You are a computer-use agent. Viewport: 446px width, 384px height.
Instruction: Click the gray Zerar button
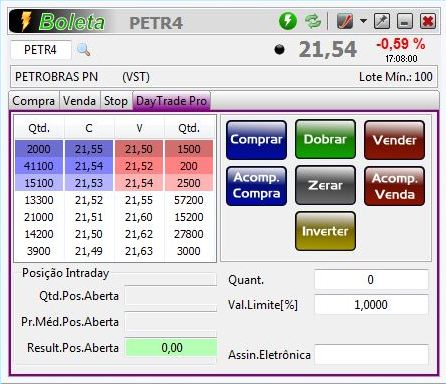[x=325, y=185]
